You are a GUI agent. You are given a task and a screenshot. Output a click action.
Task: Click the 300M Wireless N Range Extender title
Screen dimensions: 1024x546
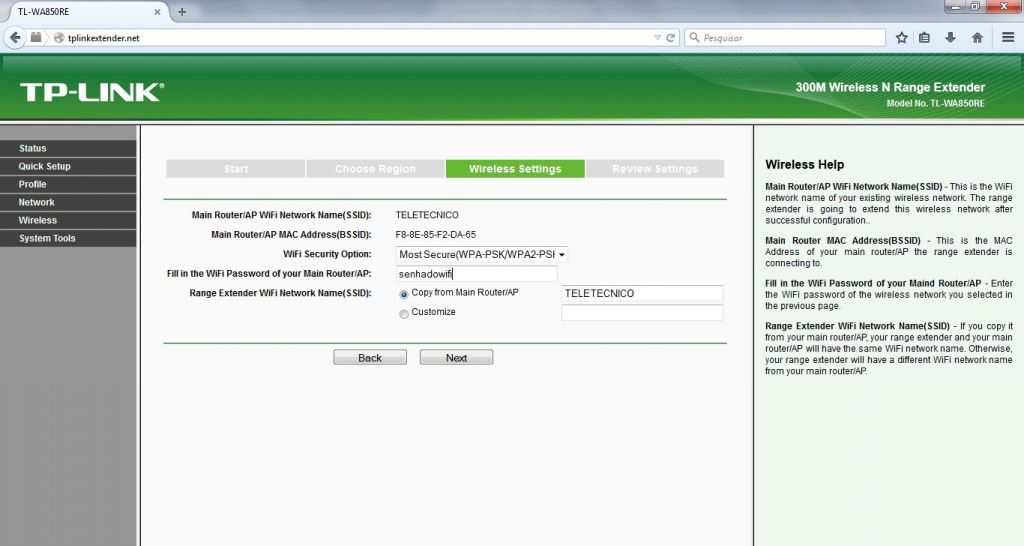tap(889, 87)
